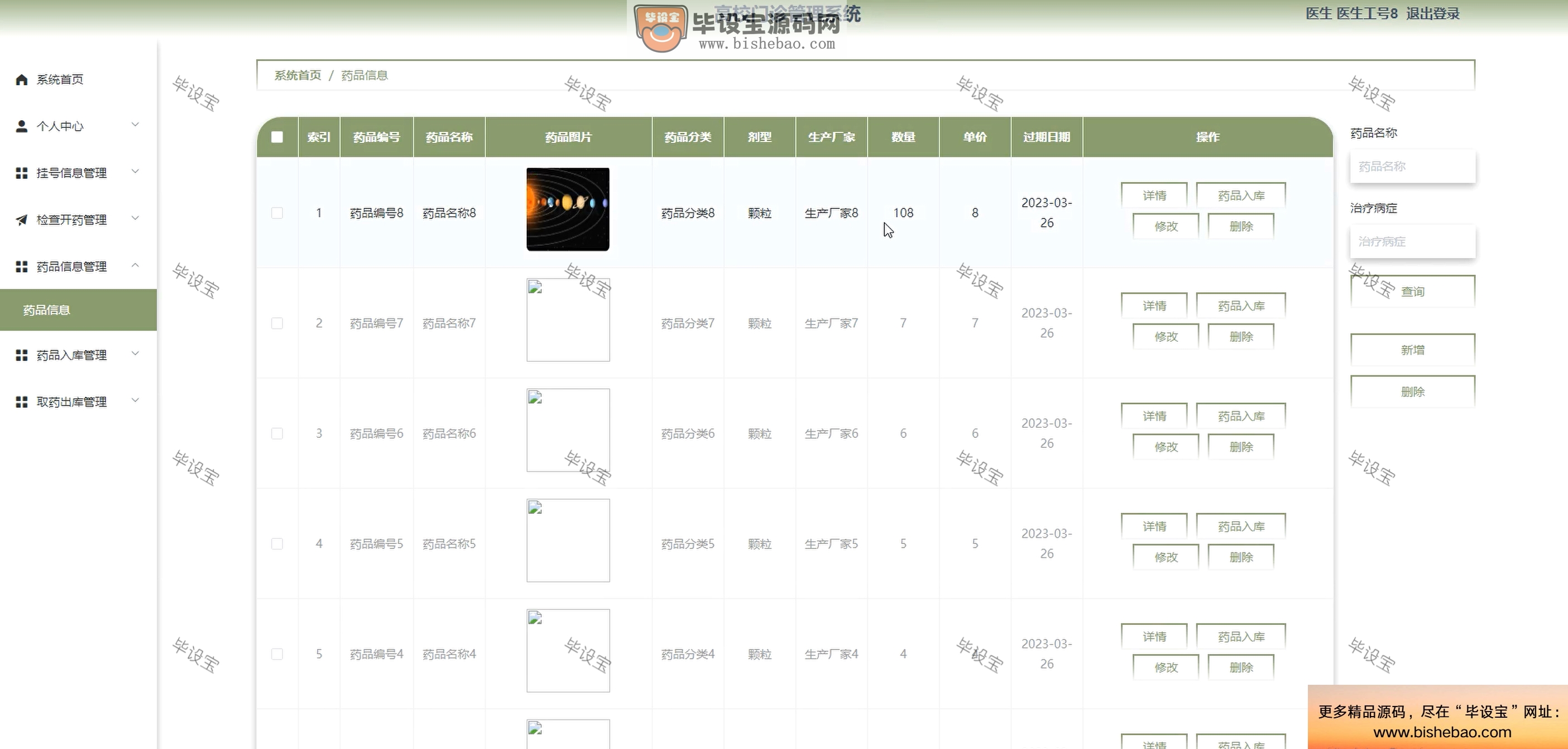
Task: Click 药品入库 for 药品名称7
Action: pos(1241,306)
